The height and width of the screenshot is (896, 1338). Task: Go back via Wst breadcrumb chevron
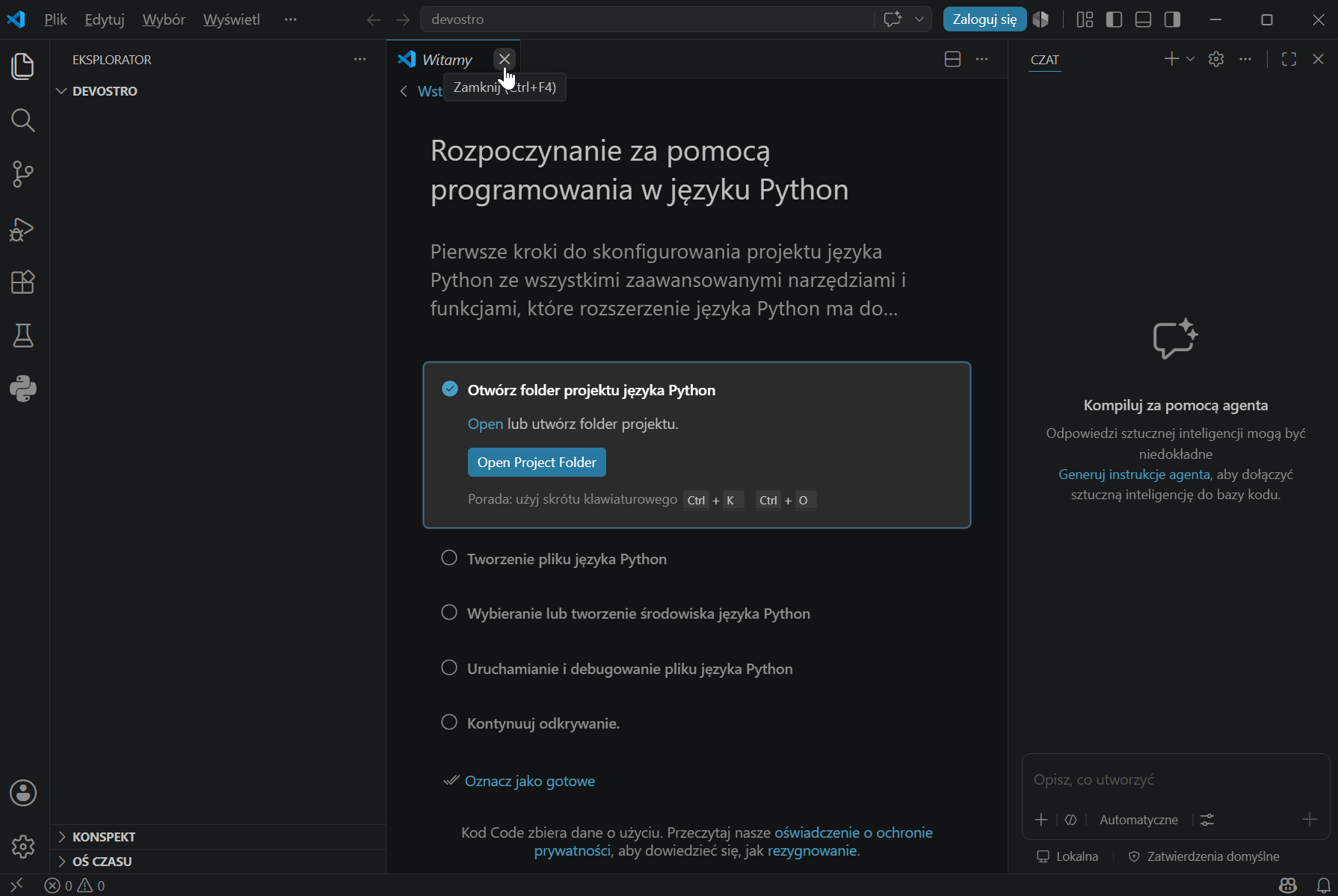click(404, 91)
